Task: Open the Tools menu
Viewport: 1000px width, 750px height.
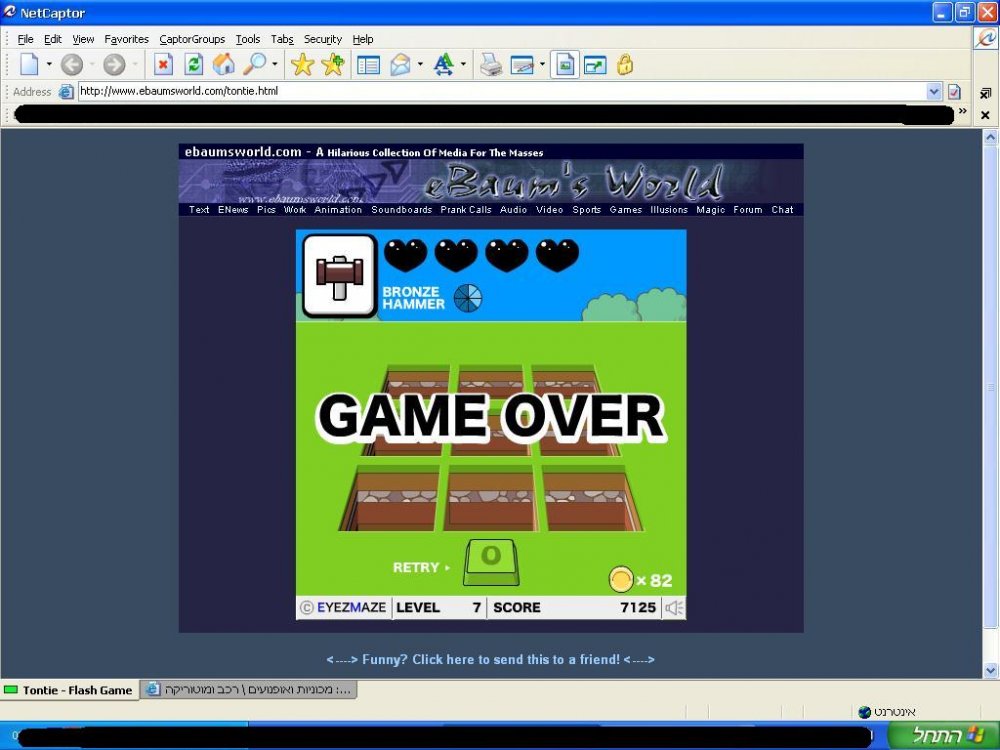Action: [x=247, y=40]
